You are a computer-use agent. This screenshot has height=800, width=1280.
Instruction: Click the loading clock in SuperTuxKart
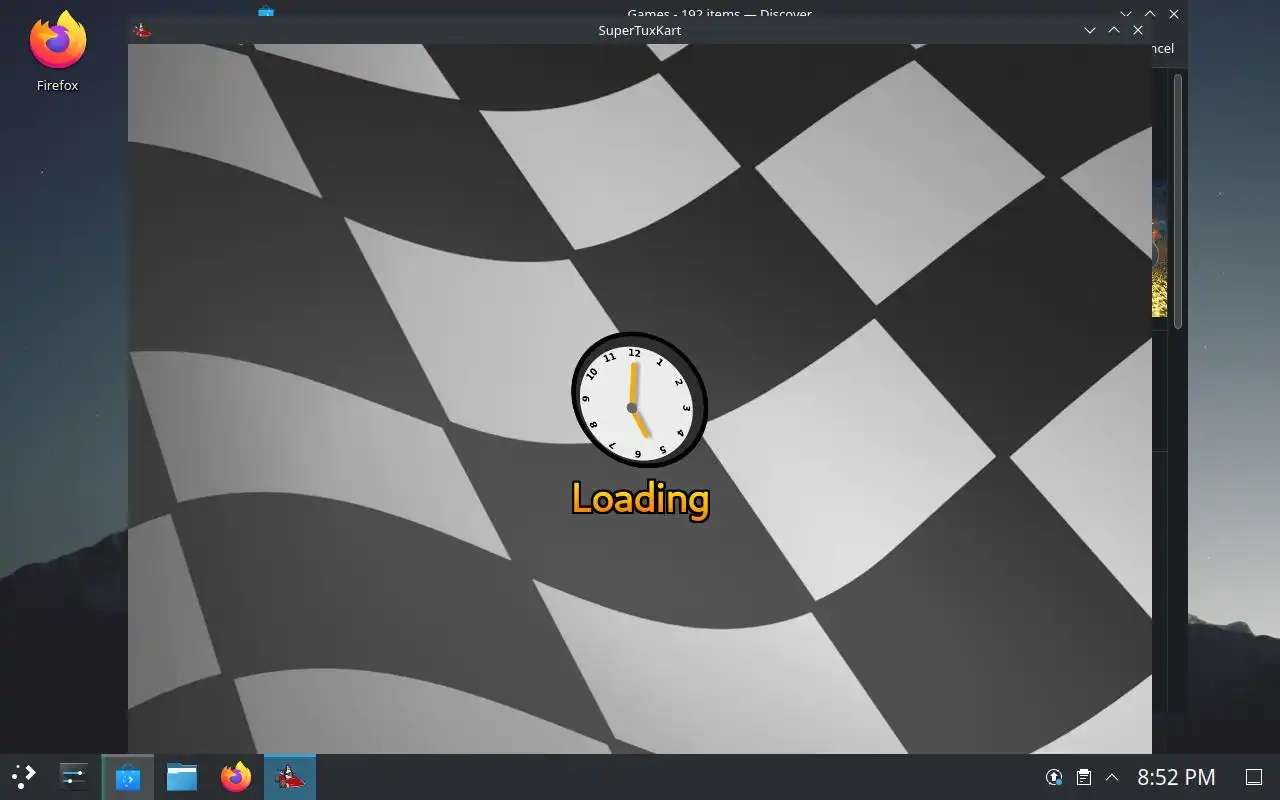click(640, 400)
